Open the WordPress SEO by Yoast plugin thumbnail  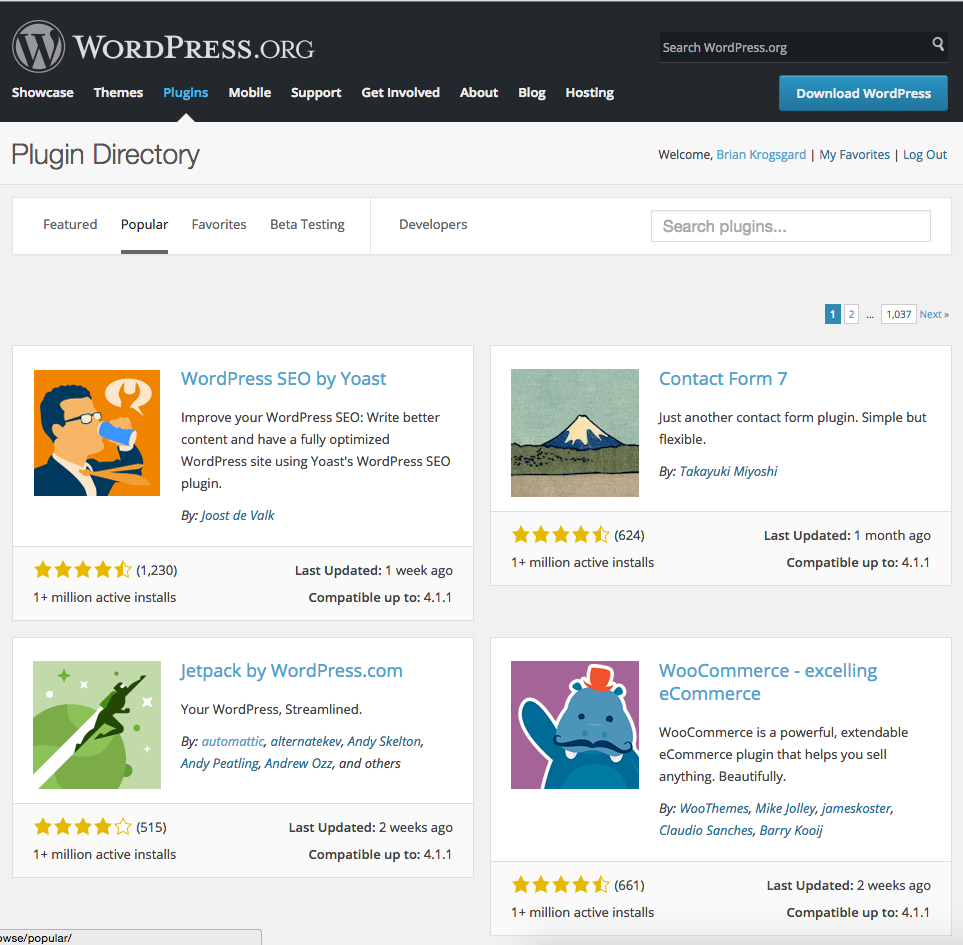(97, 433)
